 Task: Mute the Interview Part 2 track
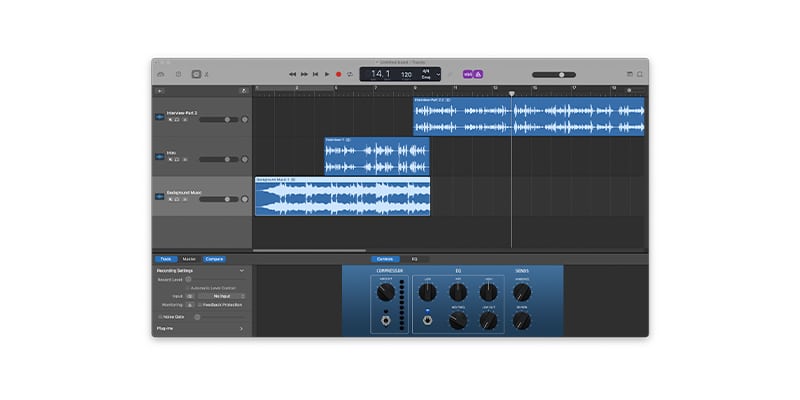pos(170,119)
